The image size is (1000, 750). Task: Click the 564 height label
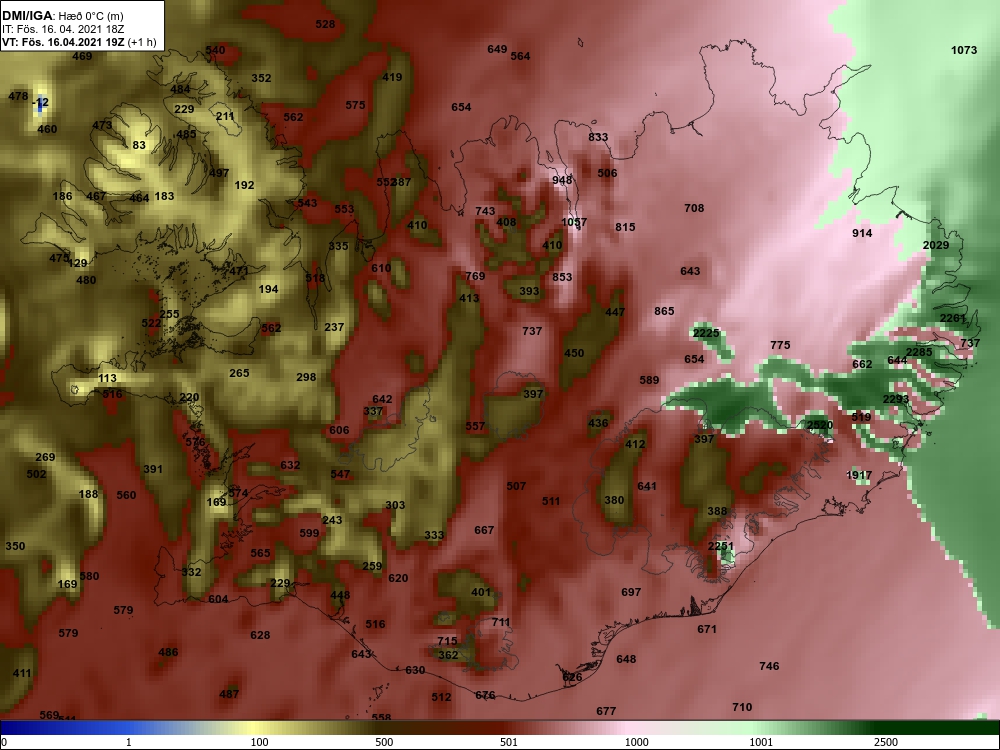pos(520,56)
